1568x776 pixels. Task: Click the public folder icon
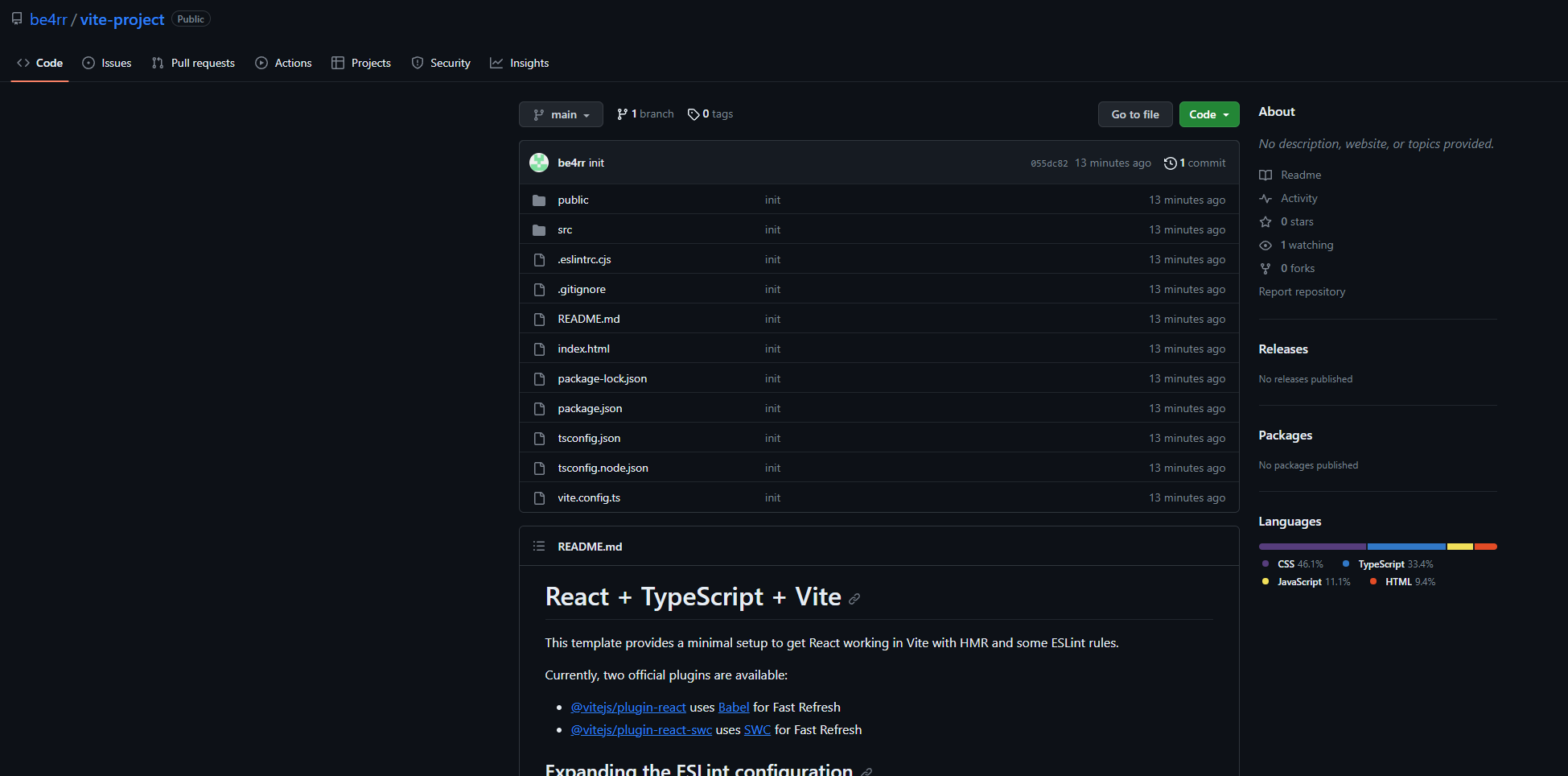point(539,200)
